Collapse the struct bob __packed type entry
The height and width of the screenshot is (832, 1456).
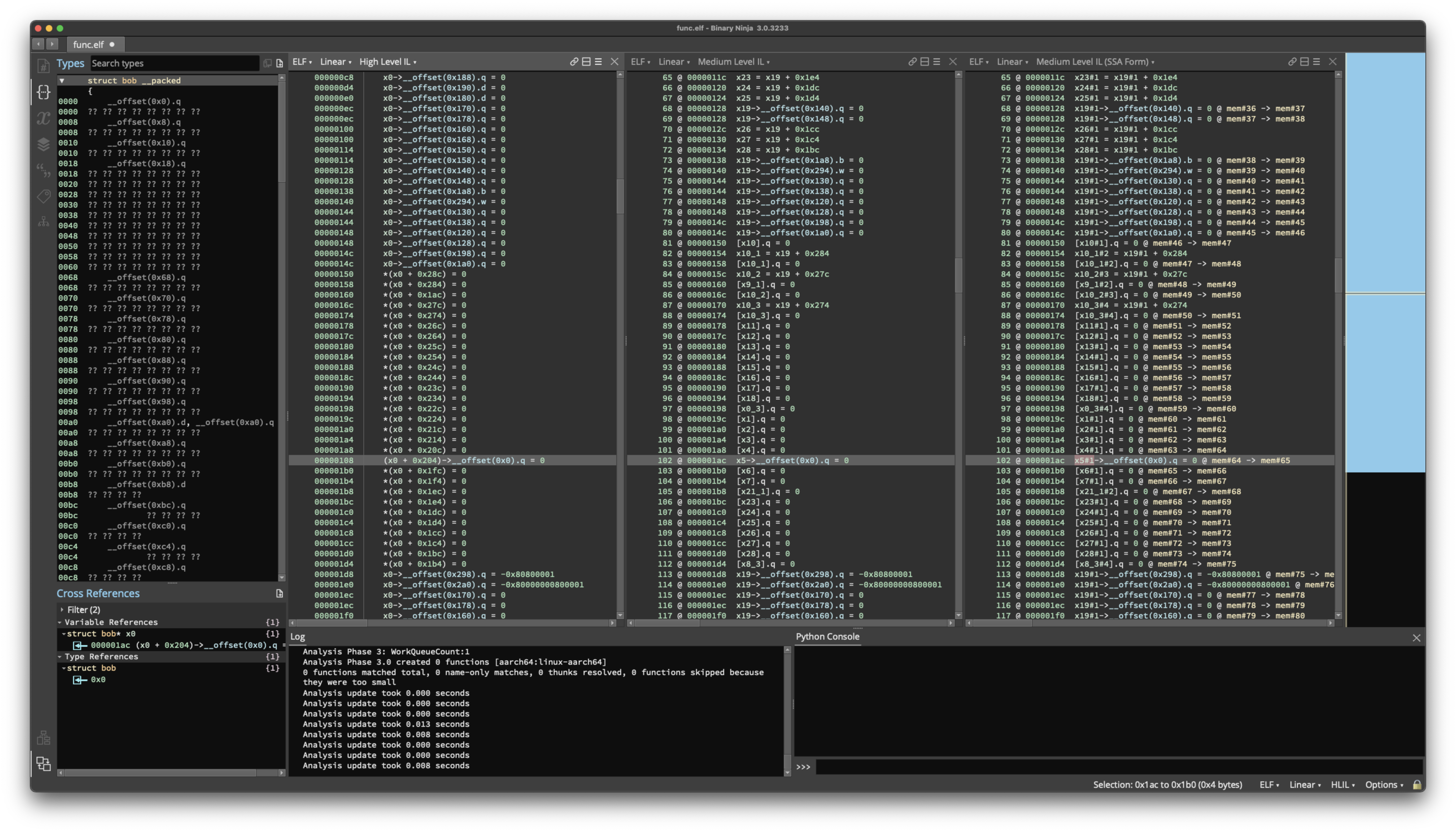[62, 81]
